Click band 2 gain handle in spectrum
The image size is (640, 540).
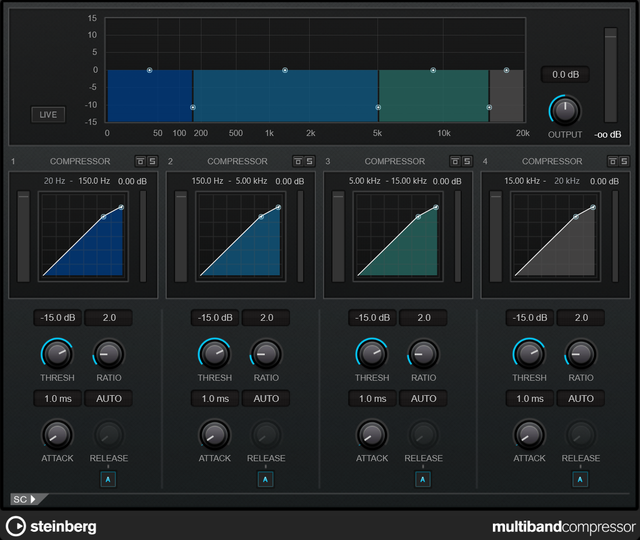point(285,70)
